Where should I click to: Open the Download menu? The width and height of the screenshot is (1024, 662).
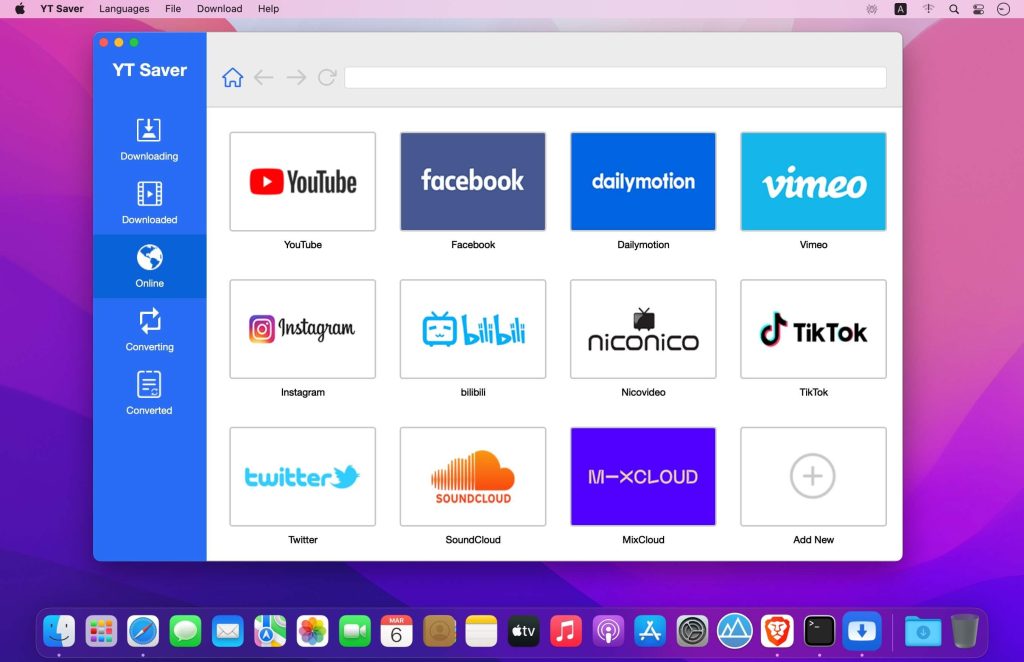(219, 9)
